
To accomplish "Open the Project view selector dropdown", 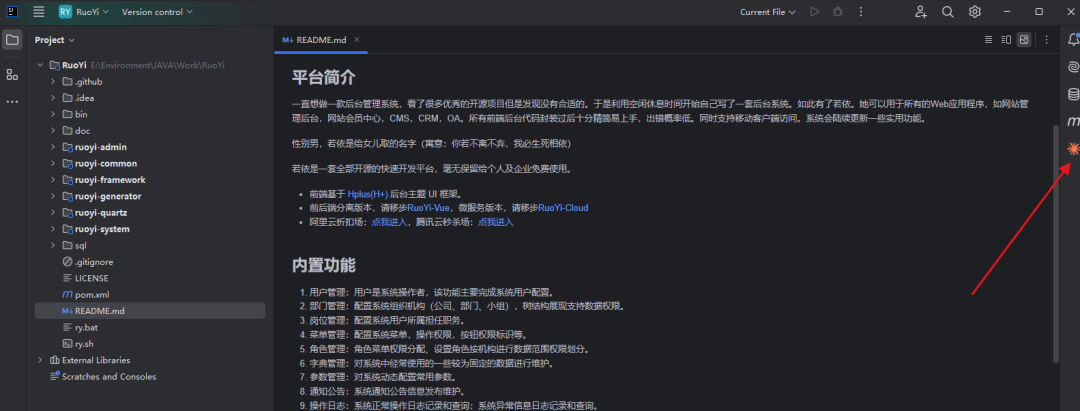I will click(55, 40).
